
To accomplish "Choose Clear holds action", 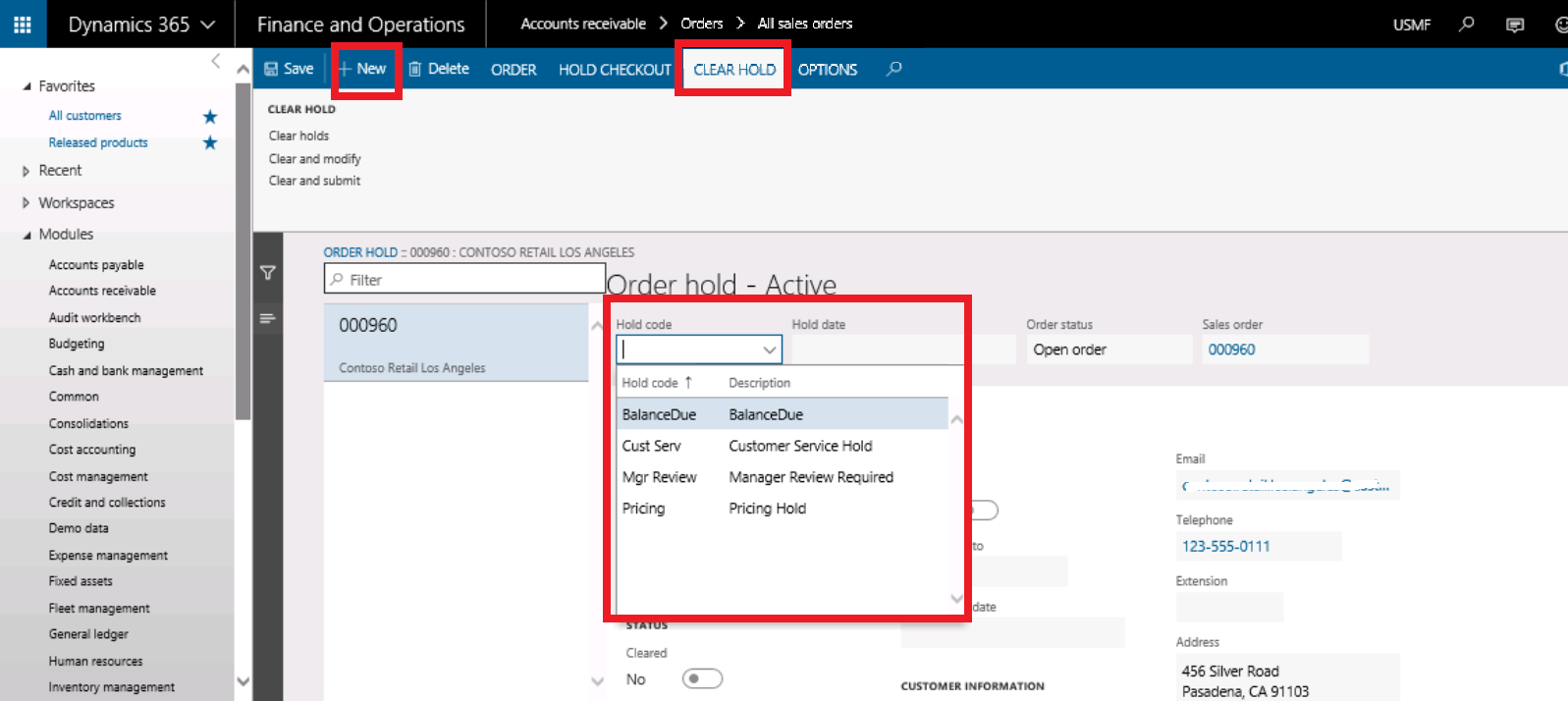I will tap(298, 135).
